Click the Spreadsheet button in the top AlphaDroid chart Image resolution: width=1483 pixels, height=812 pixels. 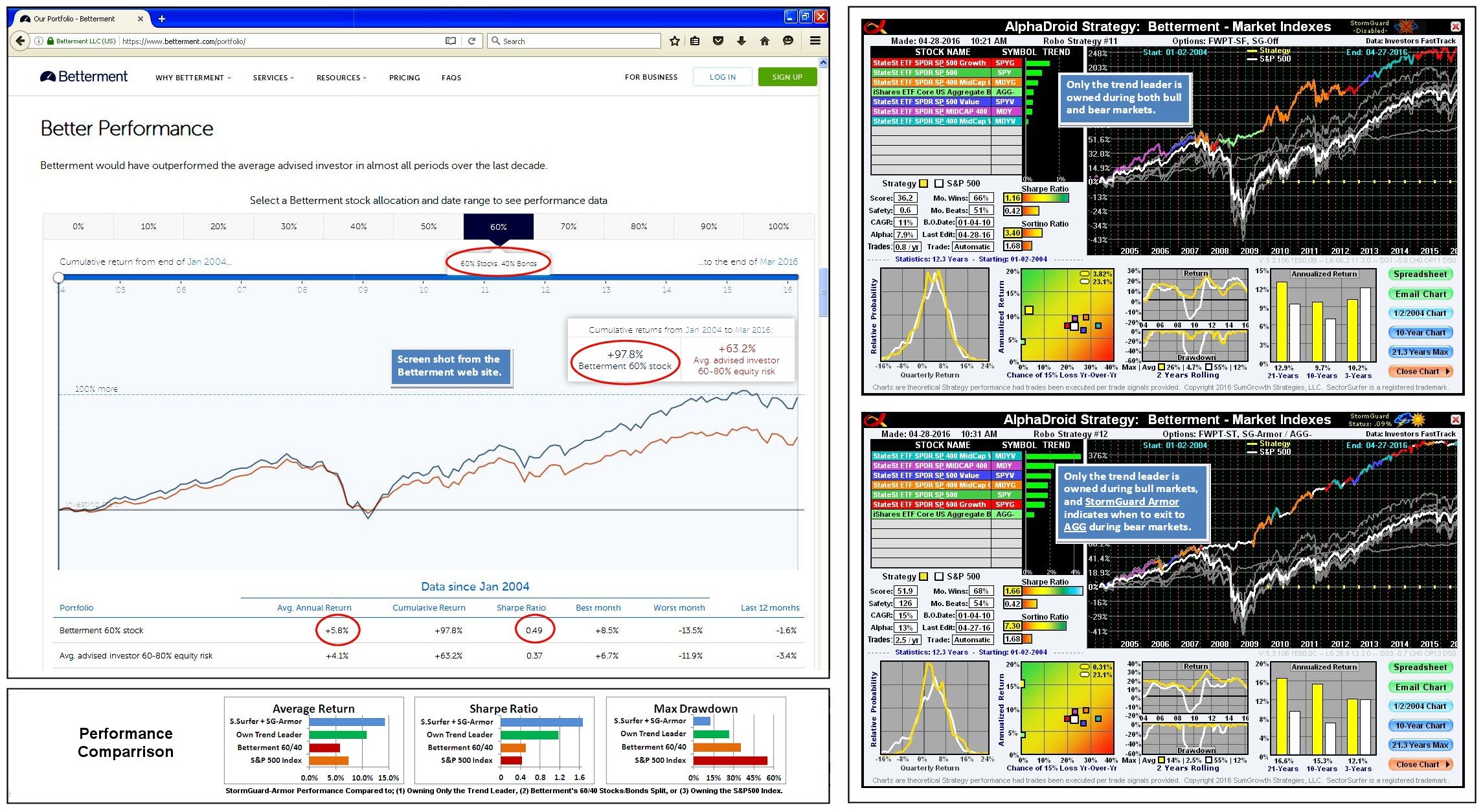(1420, 275)
